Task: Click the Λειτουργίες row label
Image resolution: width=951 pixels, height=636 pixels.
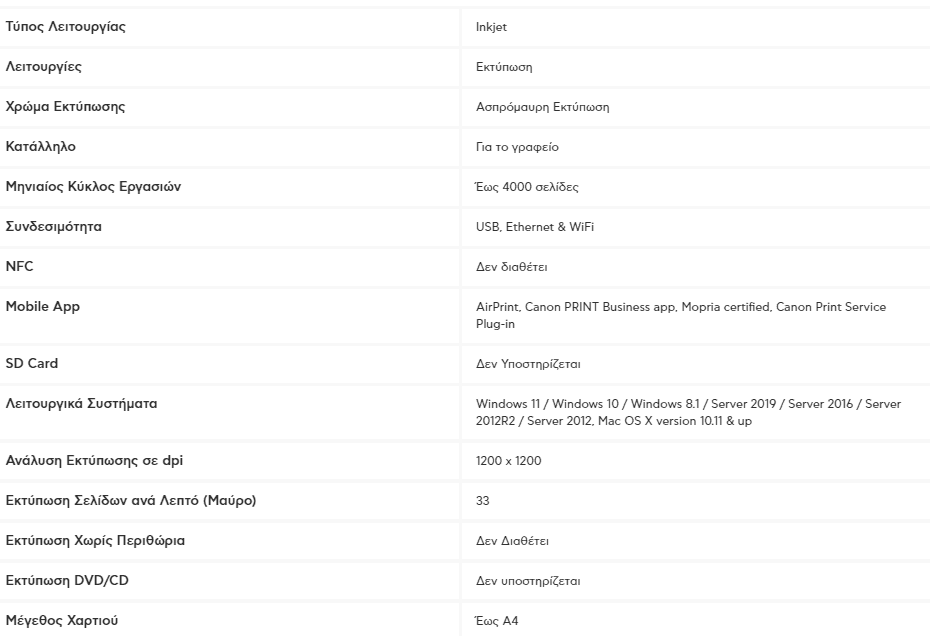Action: point(44,67)
